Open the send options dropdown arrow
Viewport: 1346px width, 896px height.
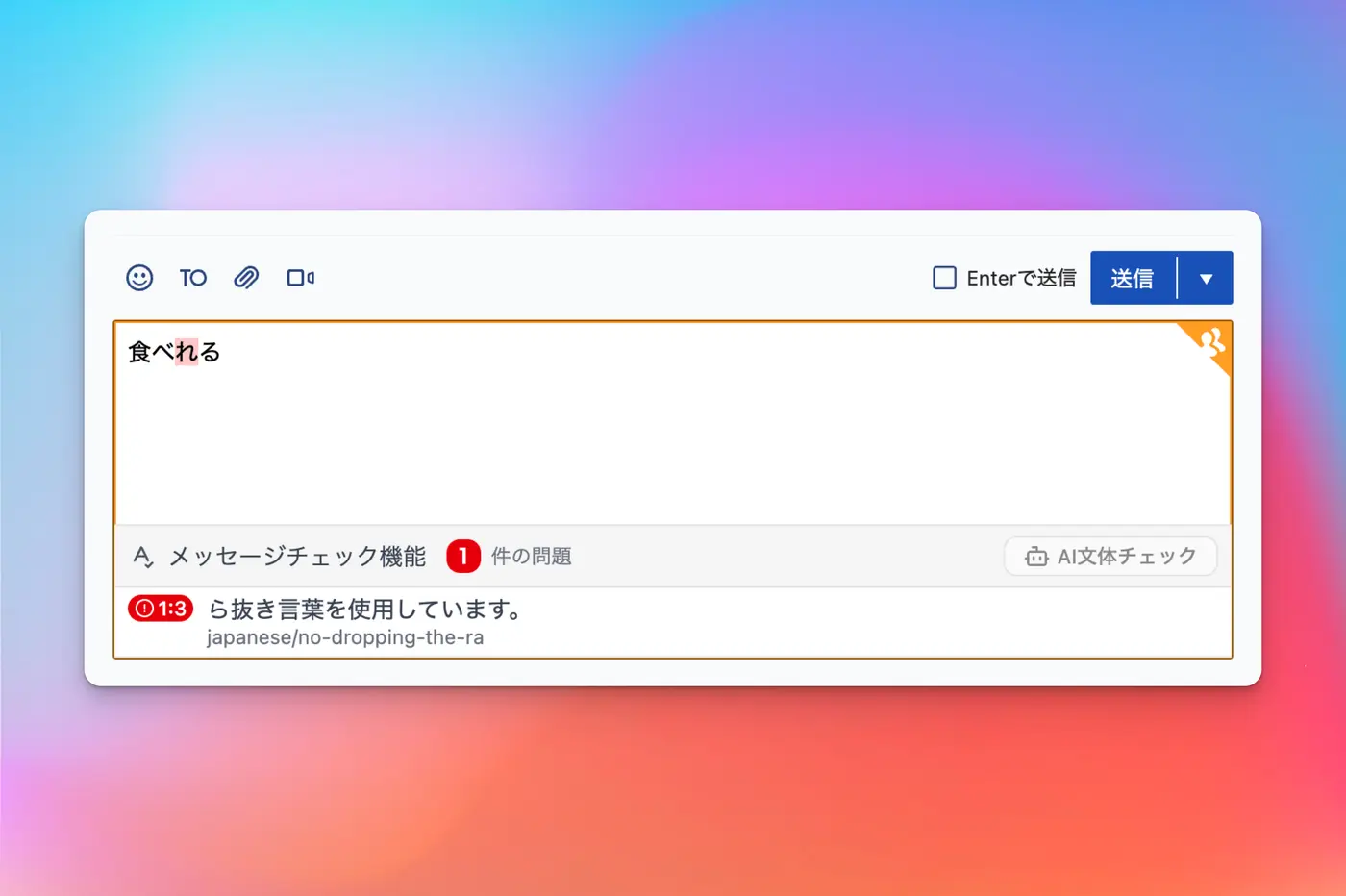[1206, 278]
